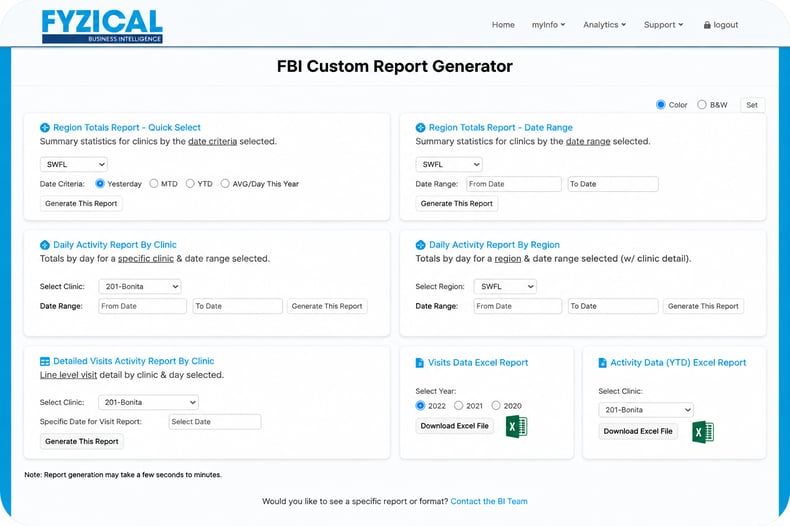This screenshot has height=526, width=790.
Task: Select year 2020 for Visits Data
Action: [496, 405]
